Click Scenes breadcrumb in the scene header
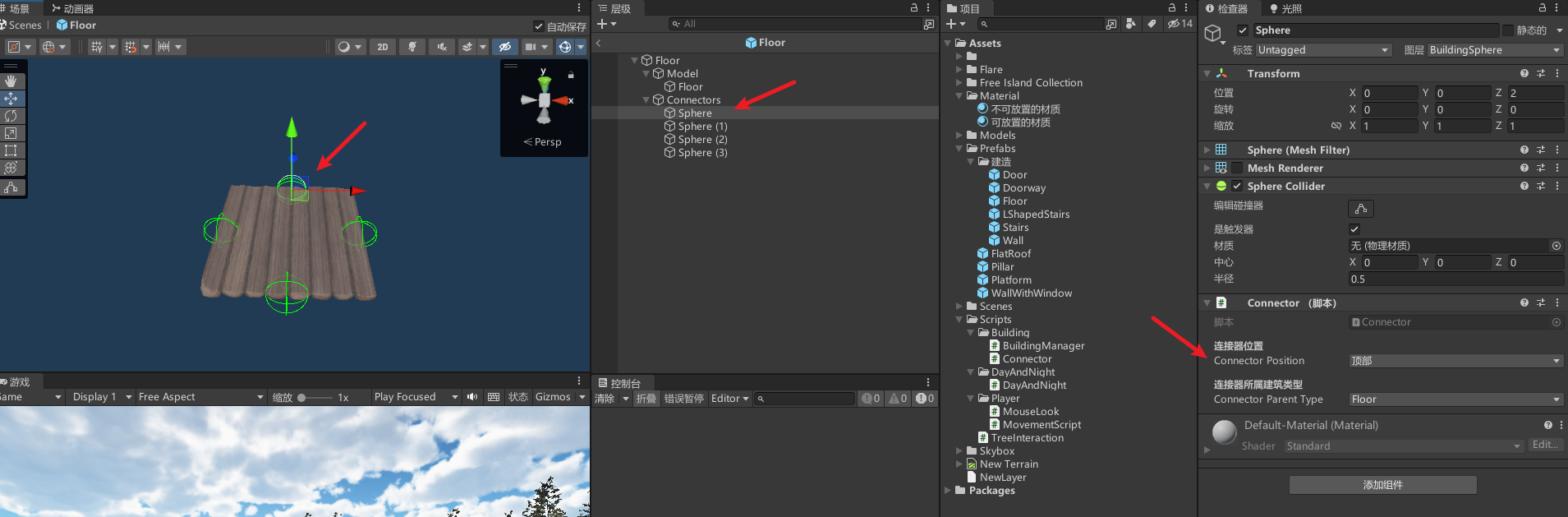1568x517 pixels. [25, 25]
